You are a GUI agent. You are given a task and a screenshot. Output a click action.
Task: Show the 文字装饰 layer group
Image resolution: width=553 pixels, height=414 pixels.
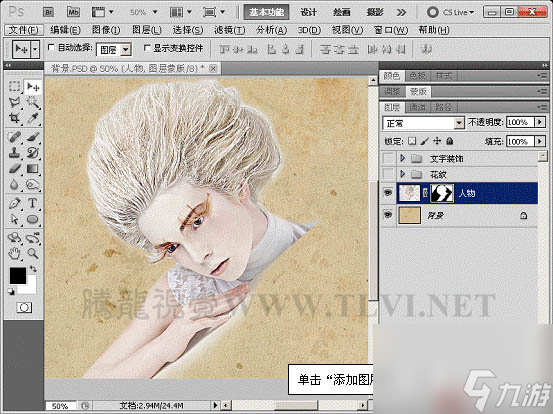coord(388,158)
